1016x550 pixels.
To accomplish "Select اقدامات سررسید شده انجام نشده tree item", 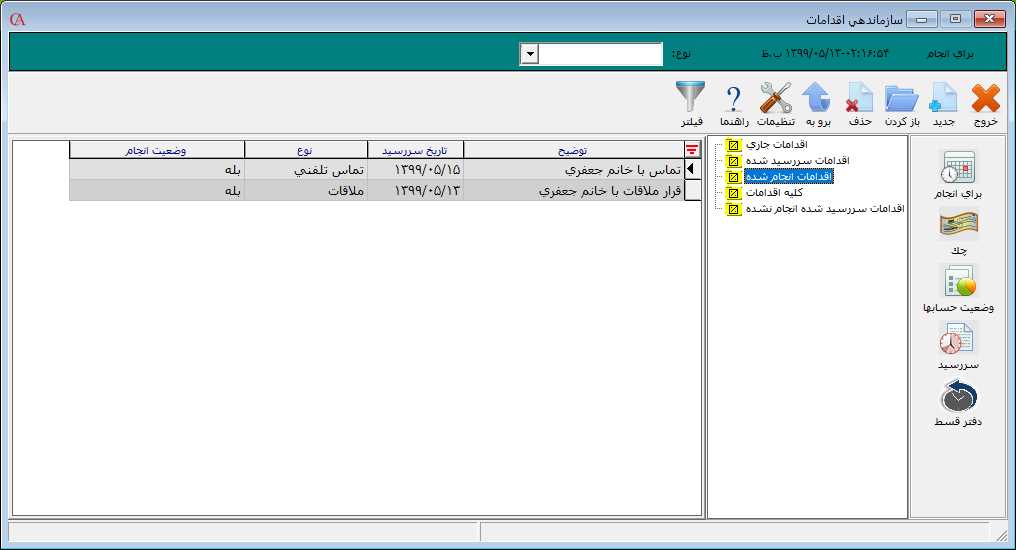I will coord(824,209).
